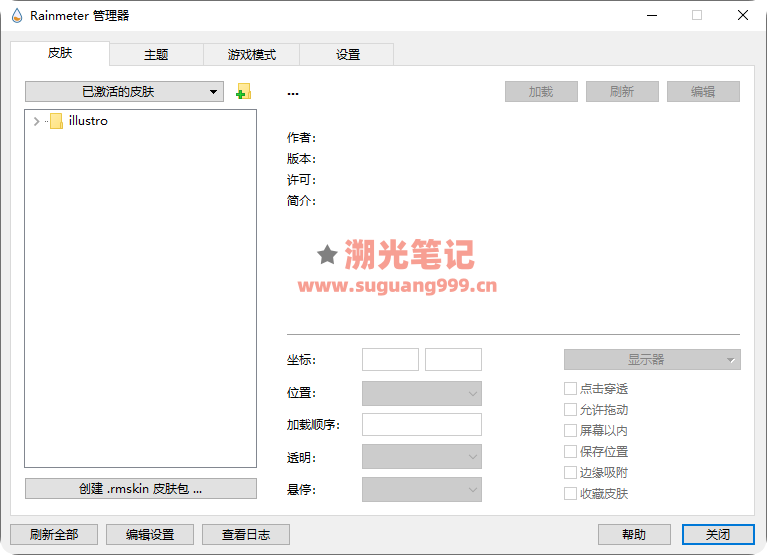Viewport: 767px width, 555px height.
Task: Click 创建 .rmskin 皮肤包 button
Action: (141, 488)
